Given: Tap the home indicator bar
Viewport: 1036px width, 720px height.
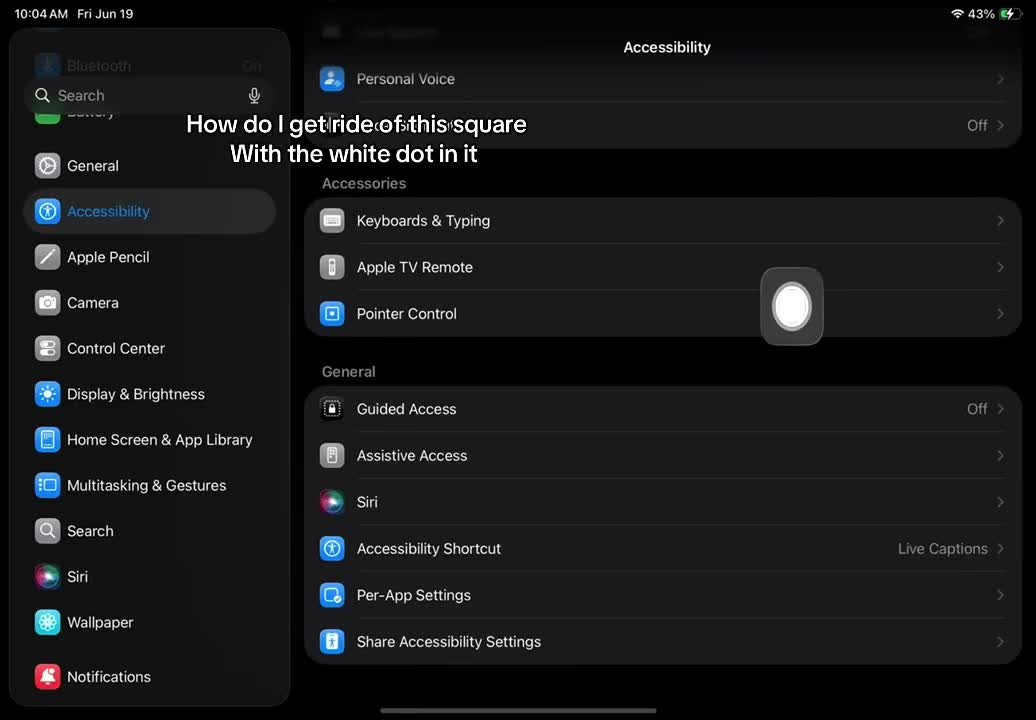Looking at the screenshot, I should click(518, 711).
